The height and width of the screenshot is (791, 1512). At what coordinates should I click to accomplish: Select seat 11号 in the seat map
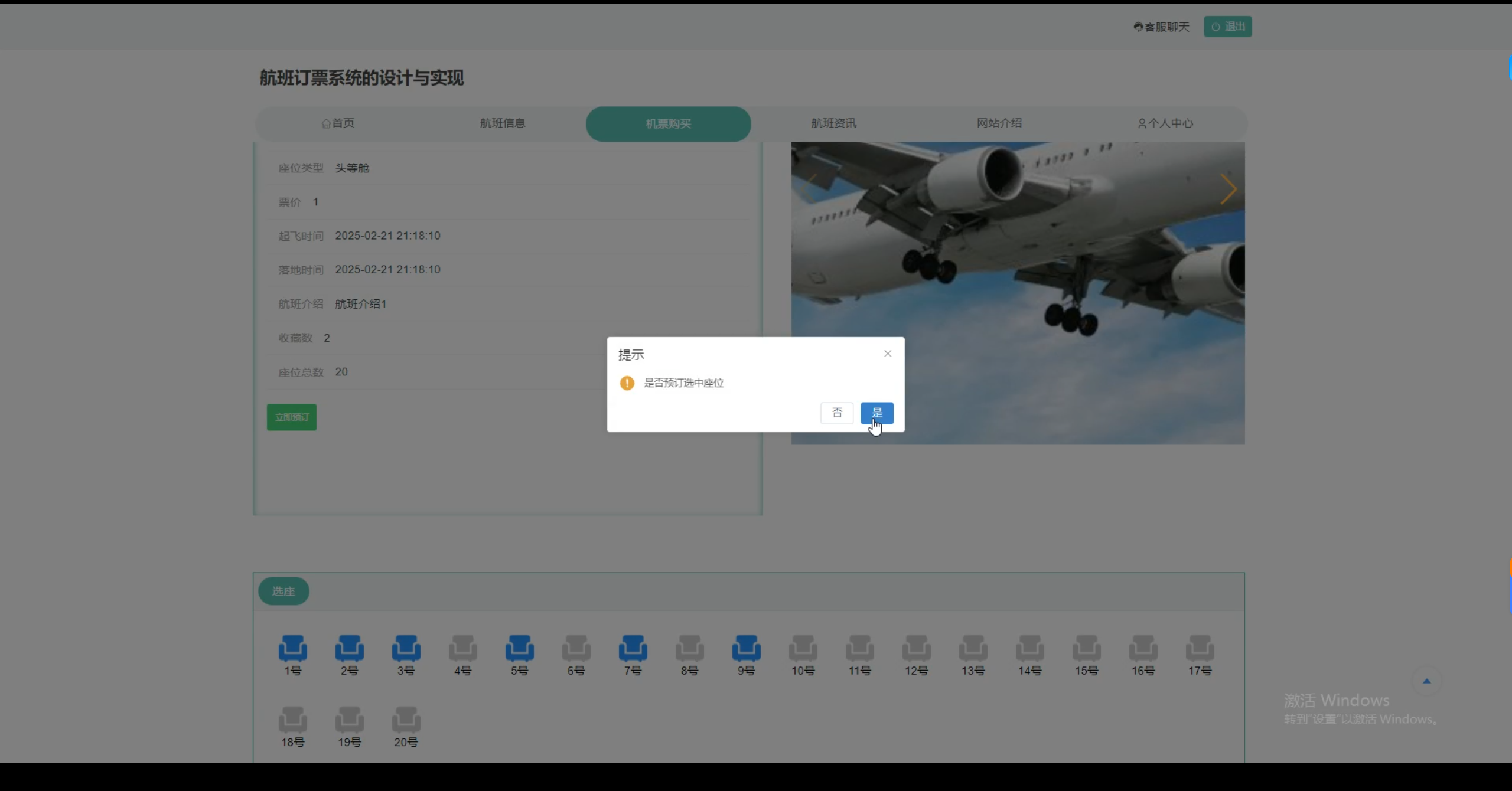859,649
